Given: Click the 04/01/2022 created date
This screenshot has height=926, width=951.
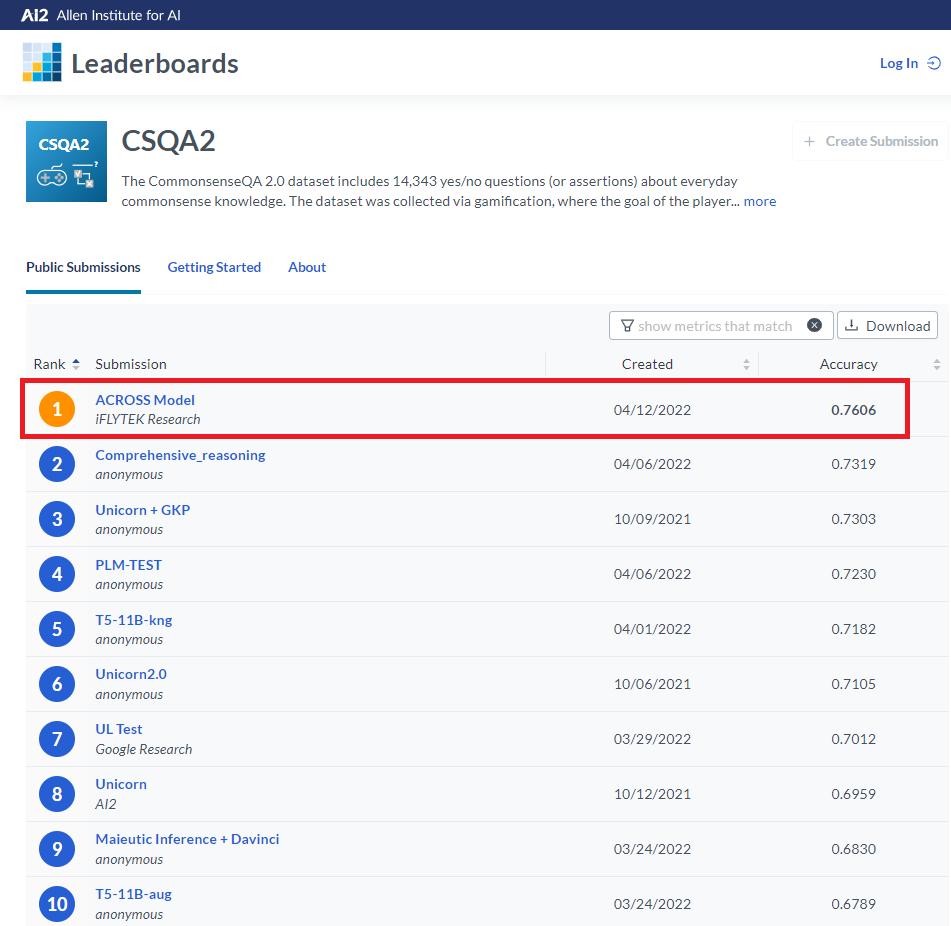Looking at the screenshot, I should [652, 629].
